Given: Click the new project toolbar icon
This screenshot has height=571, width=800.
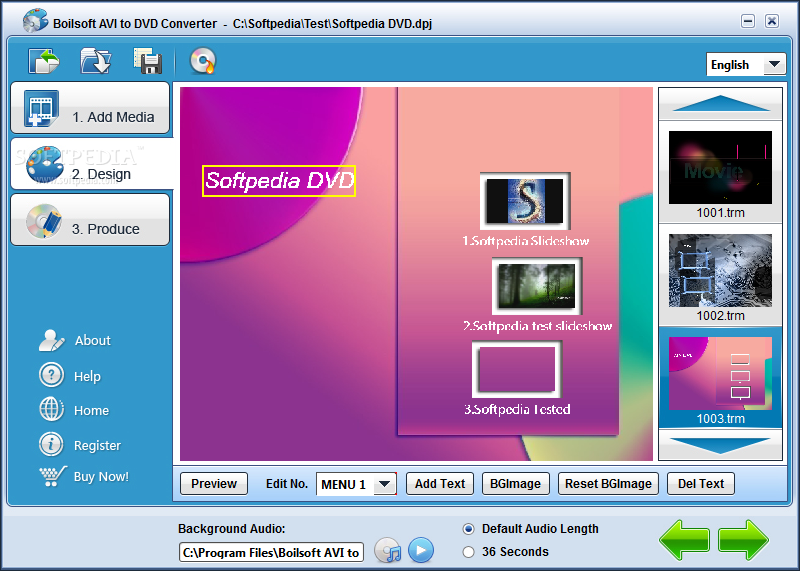Looking at the screenshot, I should pyautogui.click(x=43, y=62).
